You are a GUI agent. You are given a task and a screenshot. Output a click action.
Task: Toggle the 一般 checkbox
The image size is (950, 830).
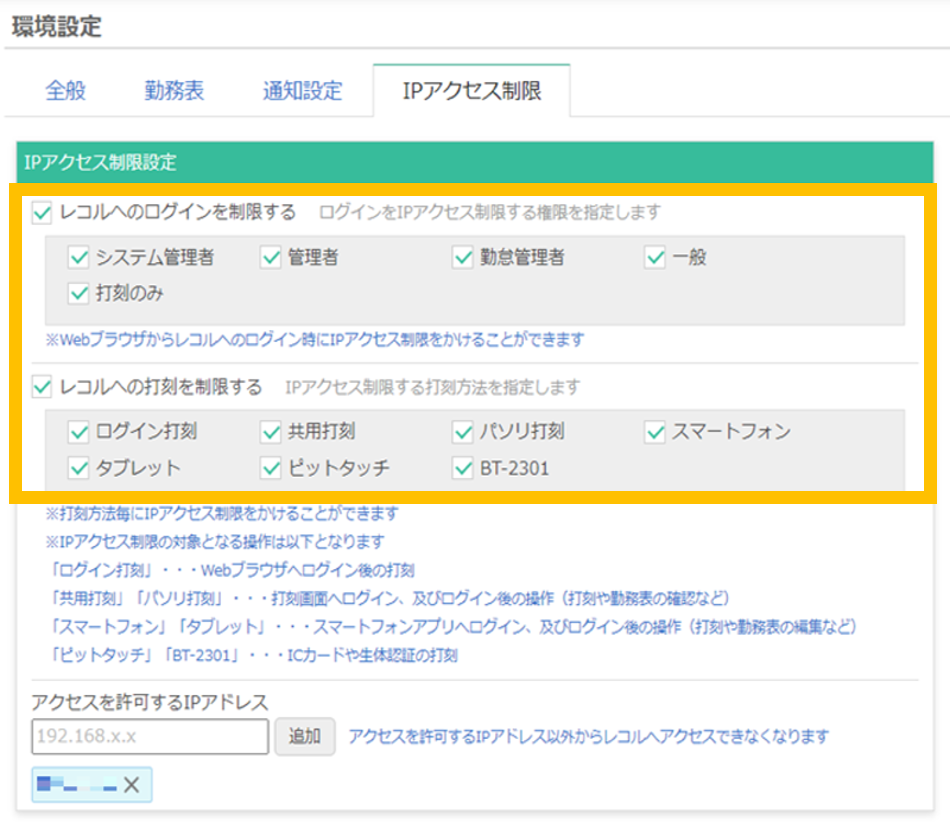point(654,257)
